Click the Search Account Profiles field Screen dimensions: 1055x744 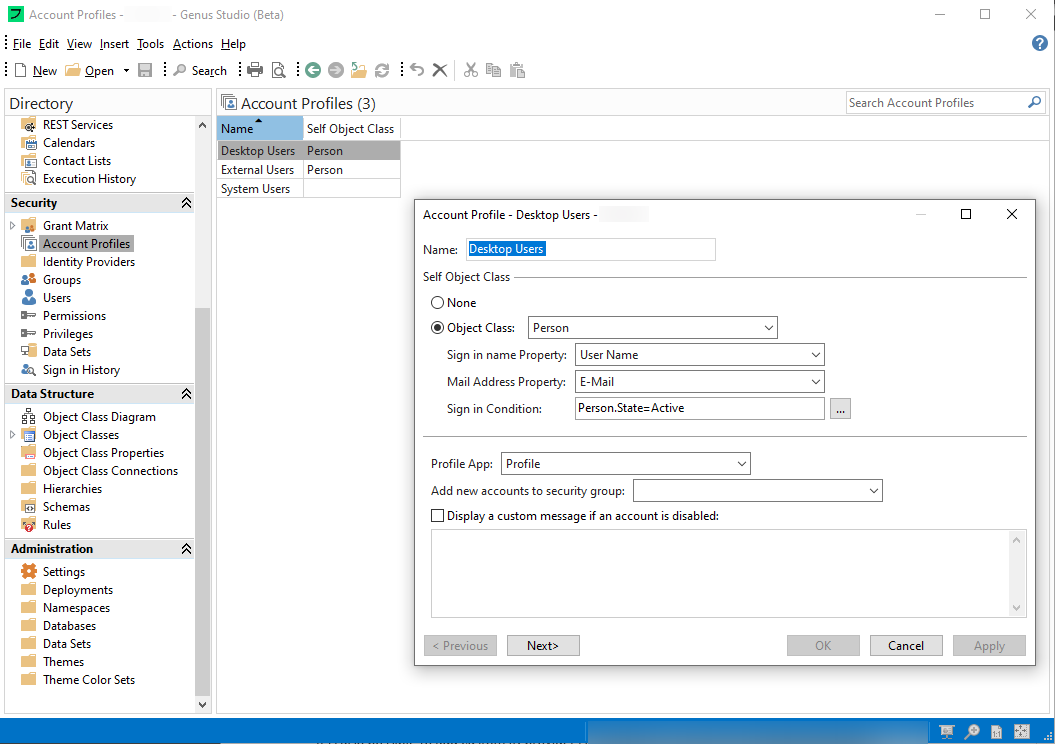934,103
